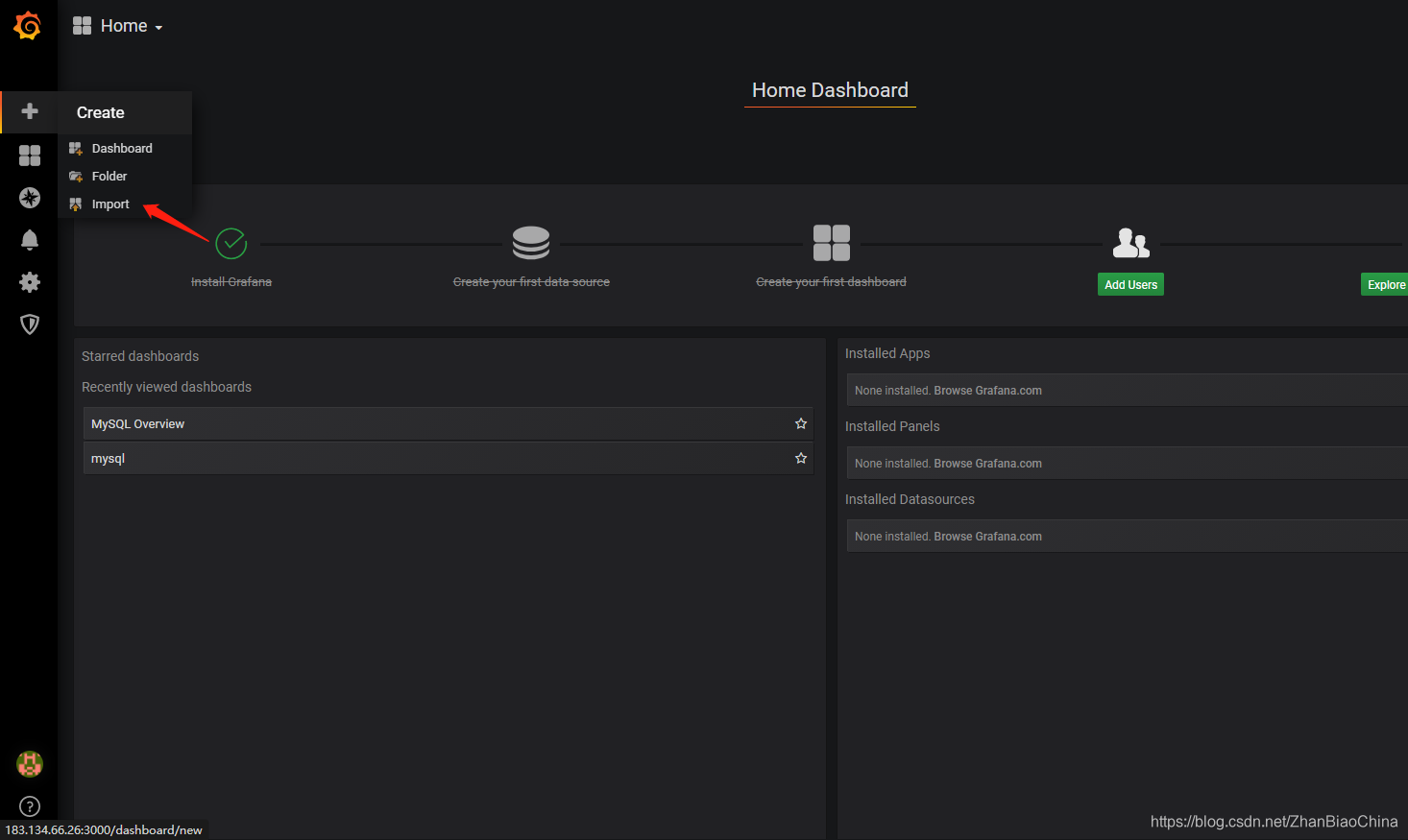Open the Configuration gear icon
1408x840 pixels.
(x=30, y=282)
